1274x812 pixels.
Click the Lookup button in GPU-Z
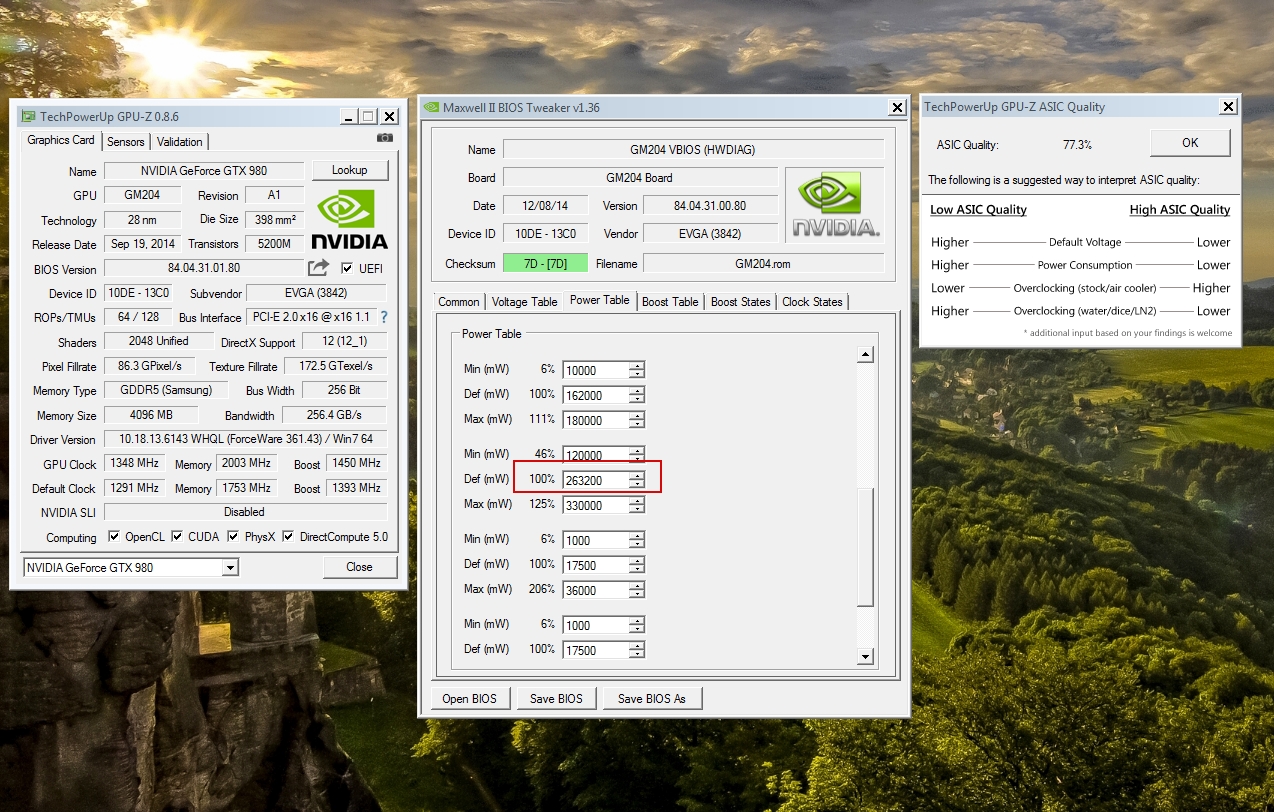pyautogui.click(x=350, y=170)
